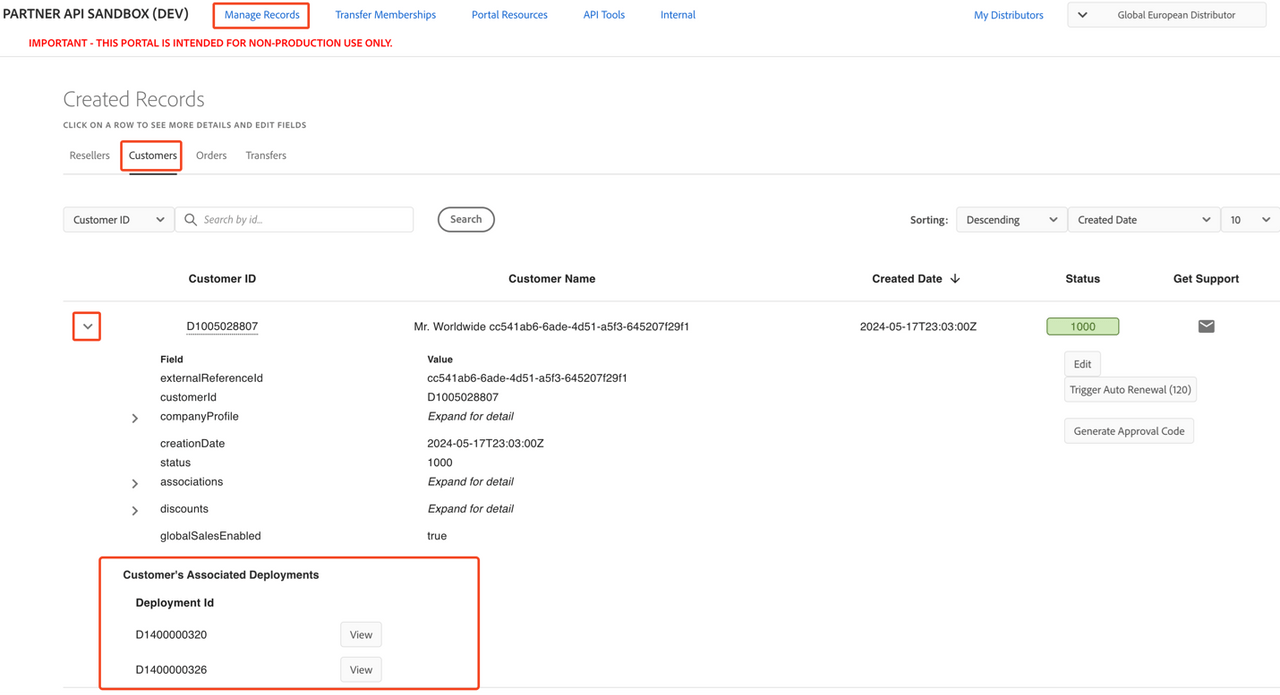This screenshot has width=1280, height=695.
Task: Click Trigger Auto Renewal (120) button
Action: pos(1130,390)
